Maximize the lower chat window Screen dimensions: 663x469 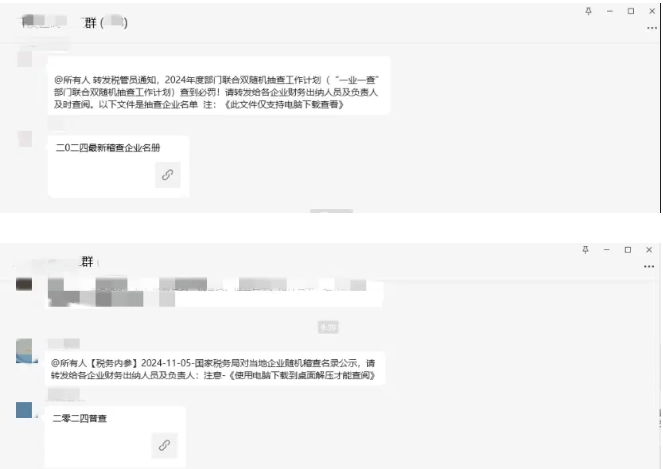coord(627,250)
